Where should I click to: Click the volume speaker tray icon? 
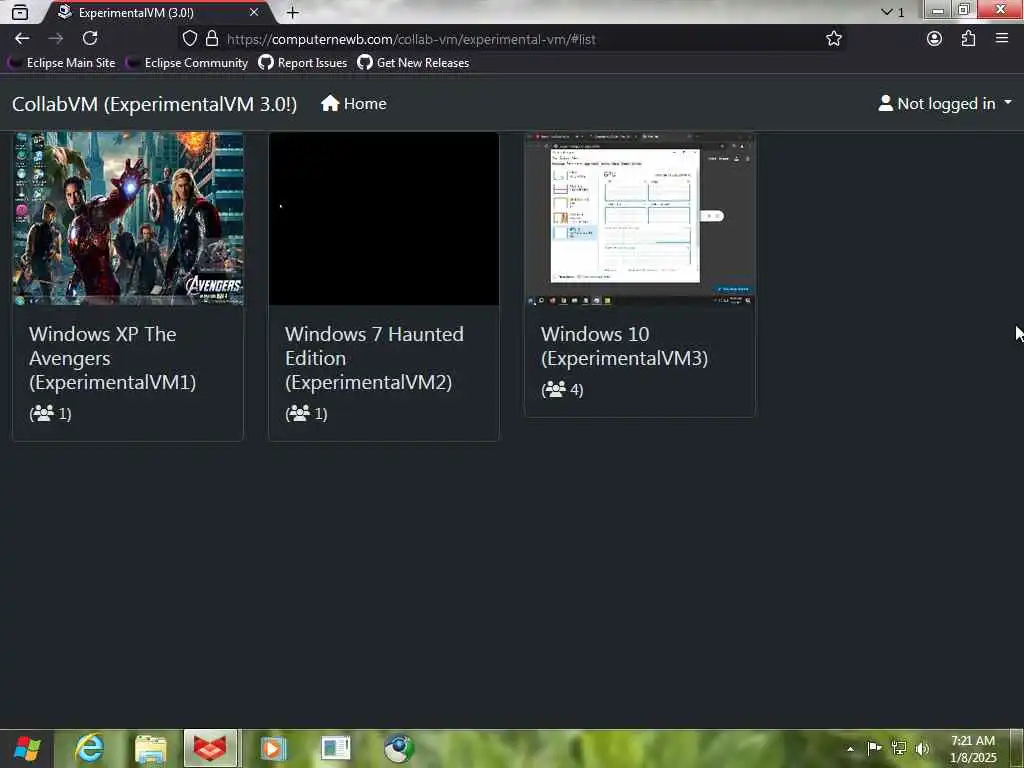(x=922, y=749)
